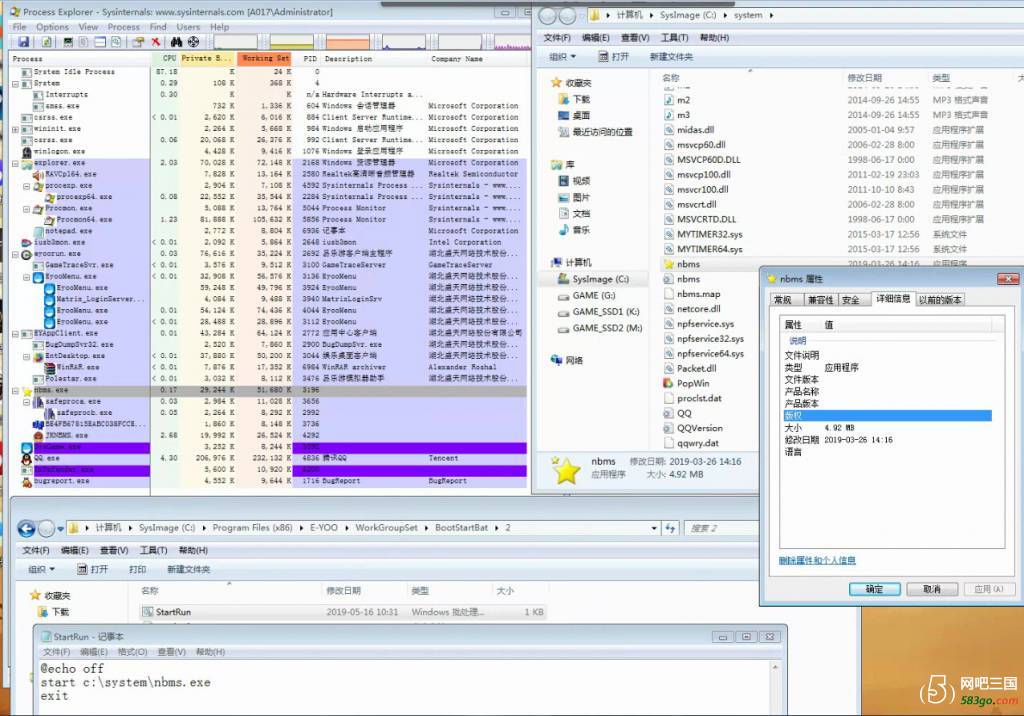Click the 修改日期 column header in system folder
This screenshot has height=716, width=1024.
865,78
